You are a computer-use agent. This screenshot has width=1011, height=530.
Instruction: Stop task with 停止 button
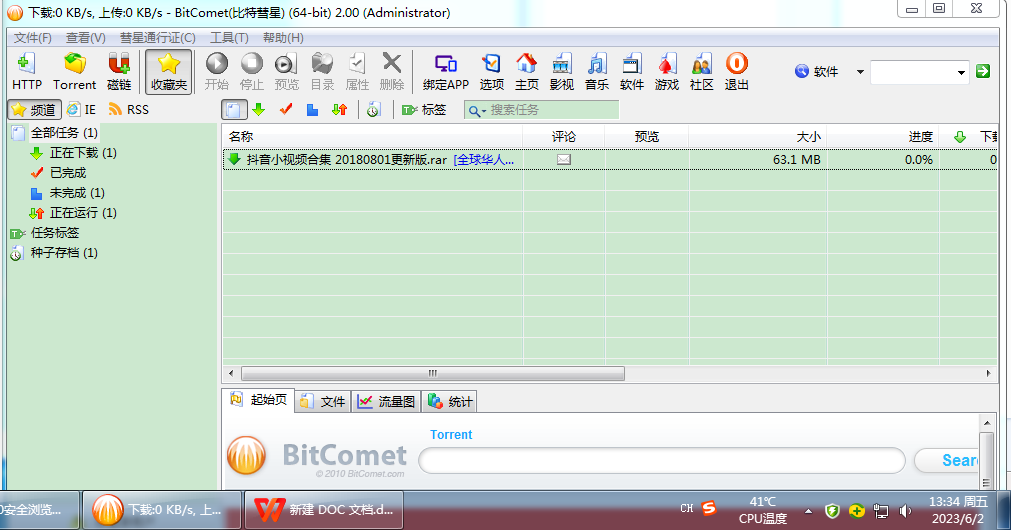coord(251,72)
